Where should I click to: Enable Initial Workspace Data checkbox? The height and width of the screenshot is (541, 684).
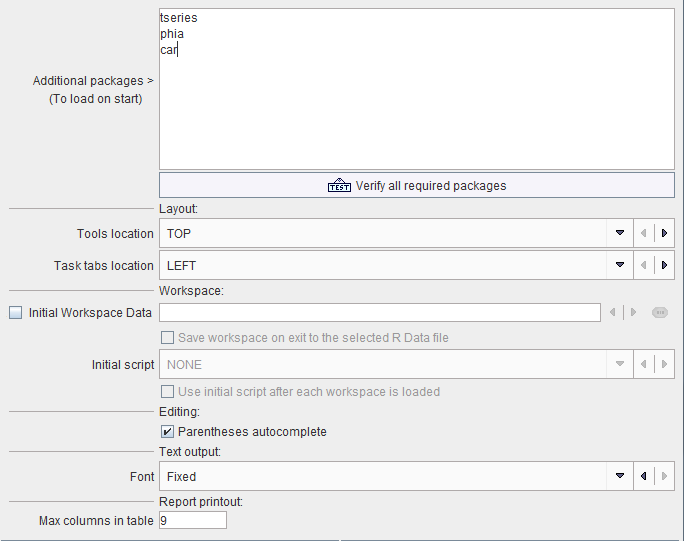16,312
